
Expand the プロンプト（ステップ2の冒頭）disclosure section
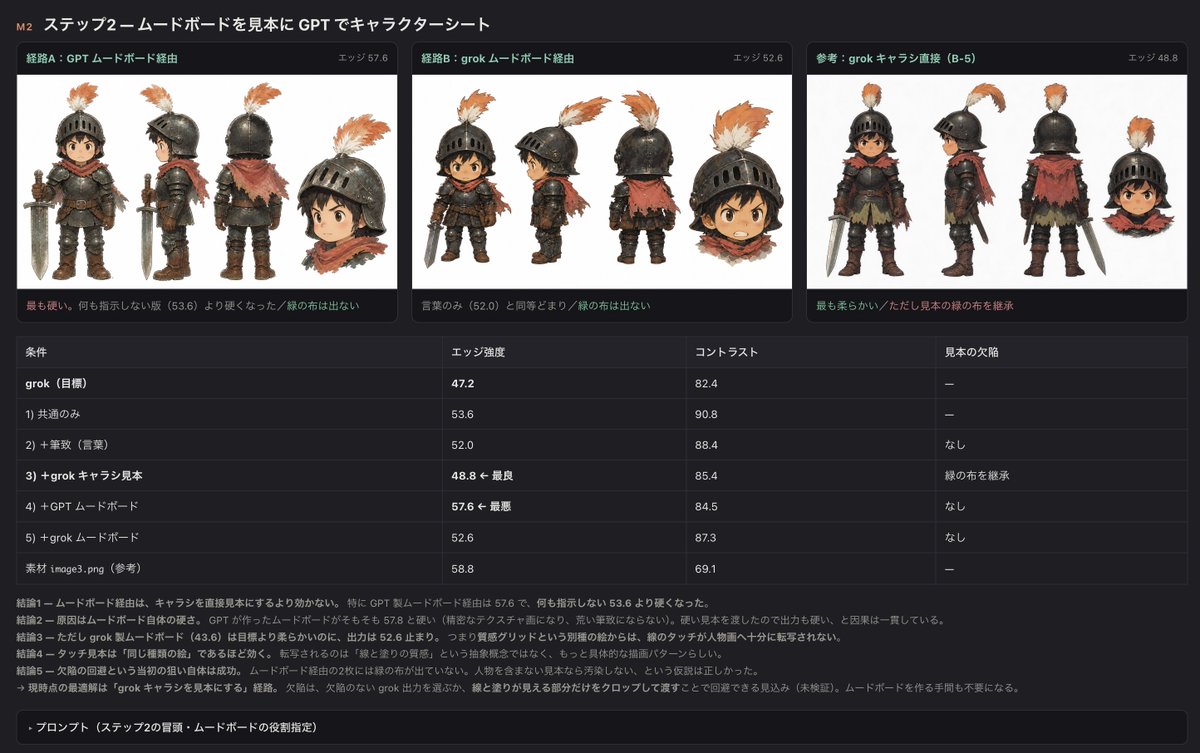[x=602, y=727]
